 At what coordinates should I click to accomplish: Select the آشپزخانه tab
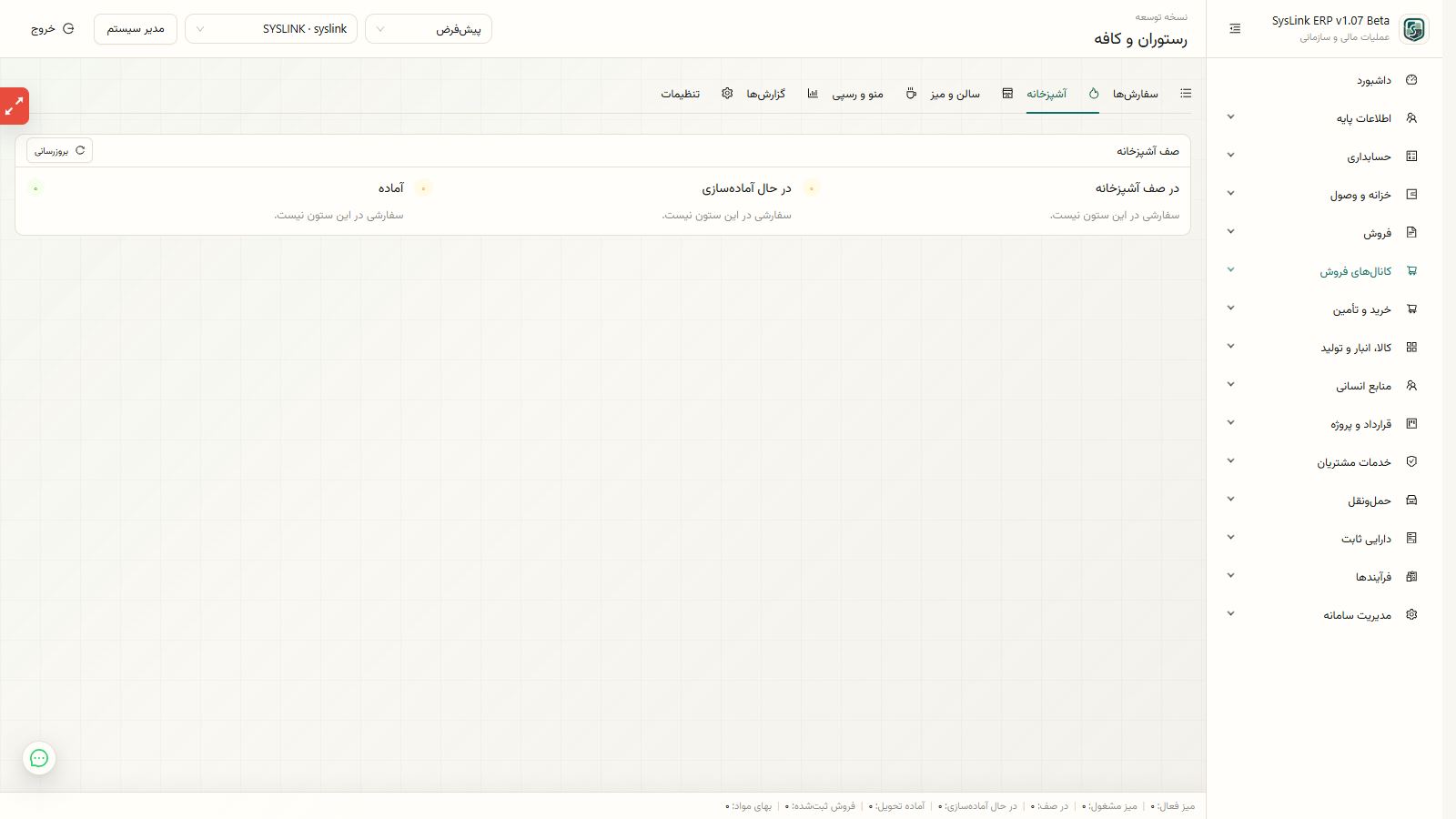pyautogui.click(x=1063, y=94)
